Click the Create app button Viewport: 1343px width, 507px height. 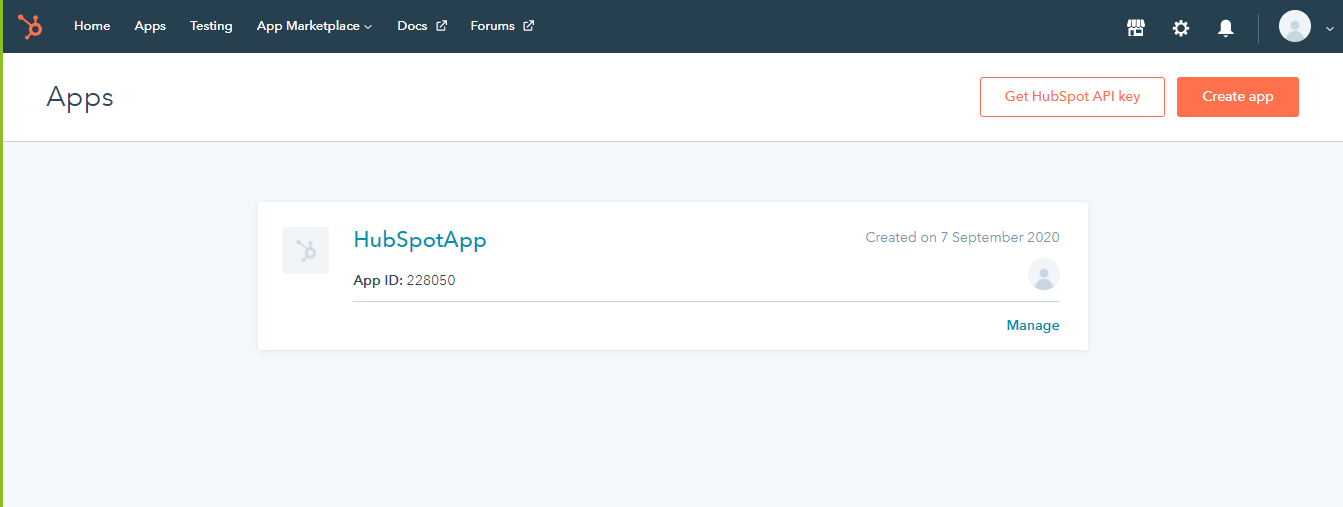pyautogui.click(x=1238, y=97)
